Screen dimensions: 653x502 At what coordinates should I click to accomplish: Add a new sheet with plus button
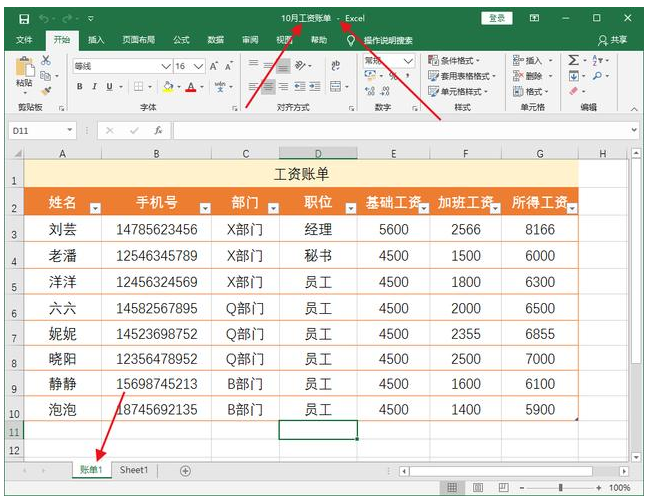click(185, 470)
